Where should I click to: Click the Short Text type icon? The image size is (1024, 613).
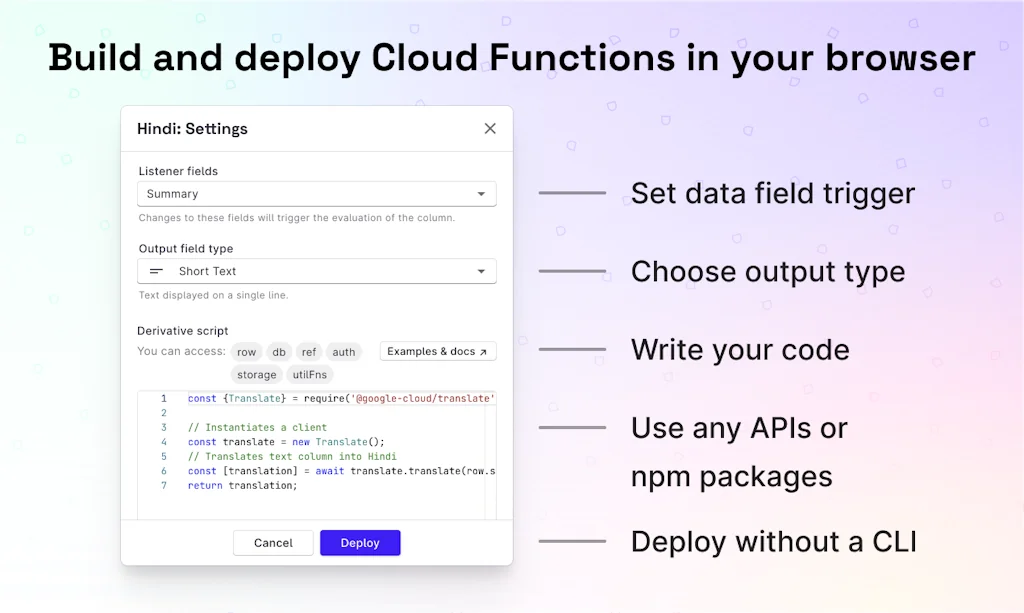(156, 271)
